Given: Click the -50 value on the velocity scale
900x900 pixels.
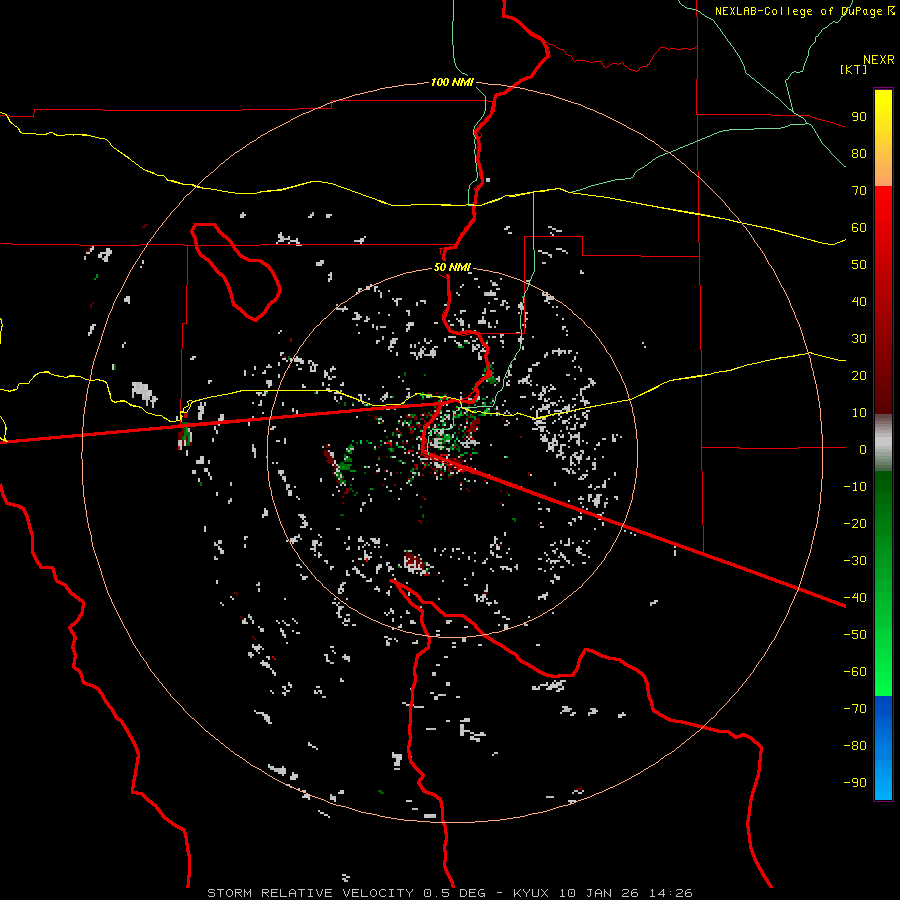Looking at the screenshot, I should click(855, 635).
